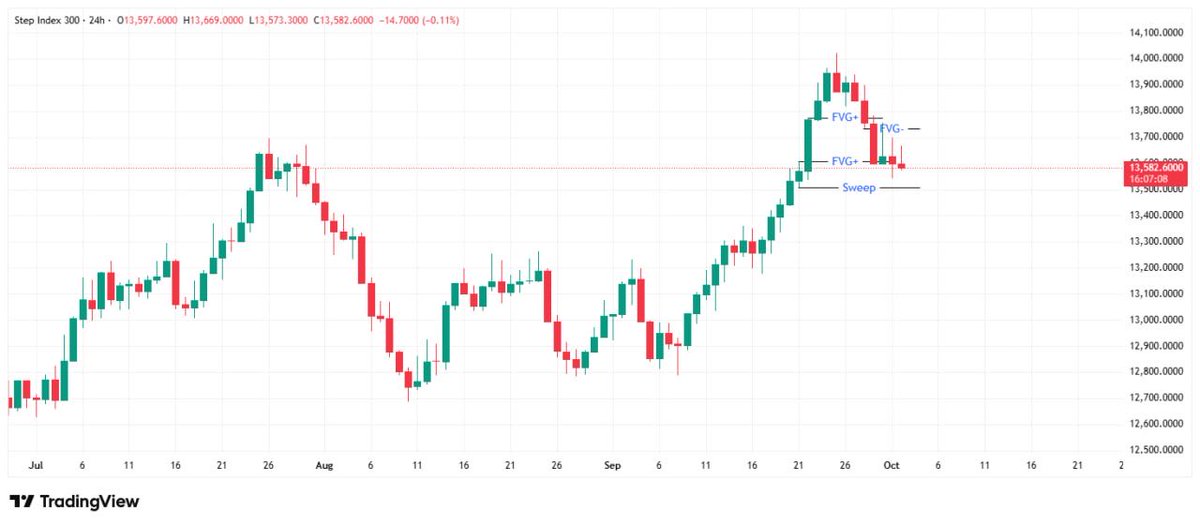Click the 13,300.0000 price axis label
The height and width of the screenshot is (526, 1200).
1157,241
